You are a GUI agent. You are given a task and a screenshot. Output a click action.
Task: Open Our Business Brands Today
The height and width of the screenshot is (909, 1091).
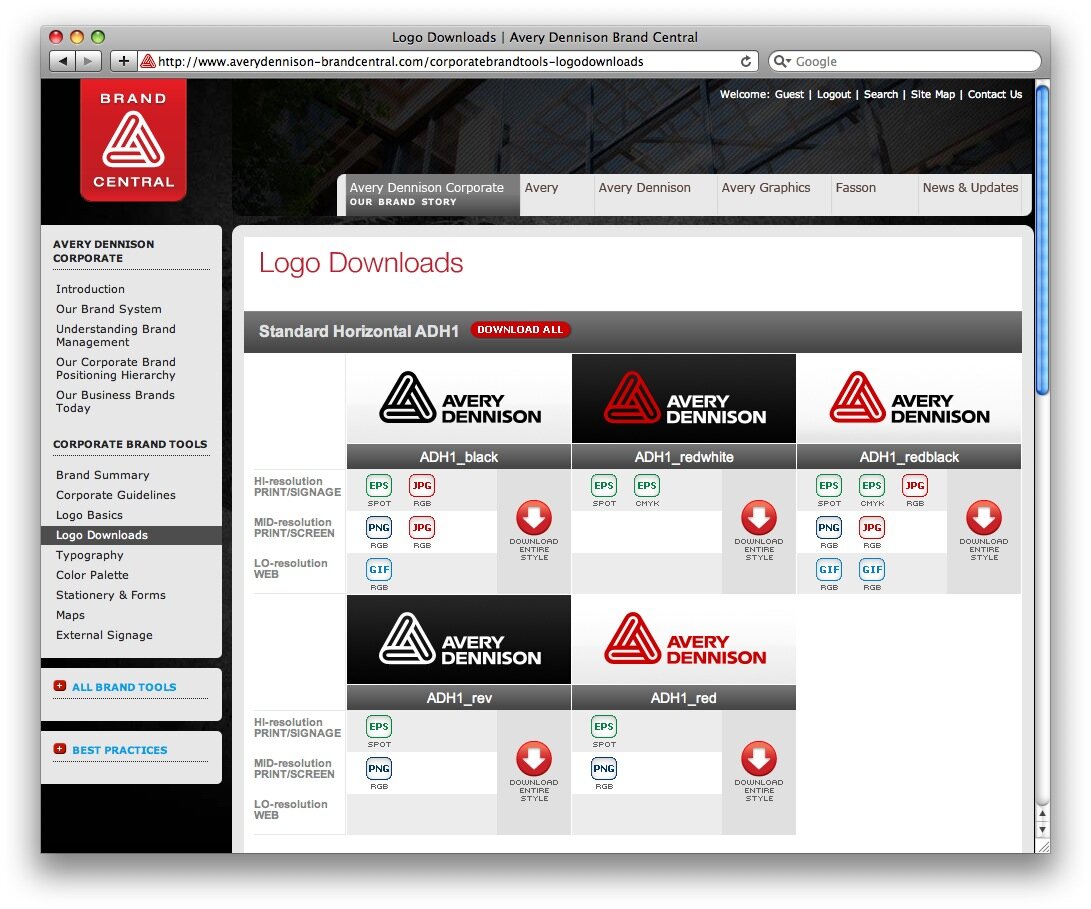click(x=116, y=402)
